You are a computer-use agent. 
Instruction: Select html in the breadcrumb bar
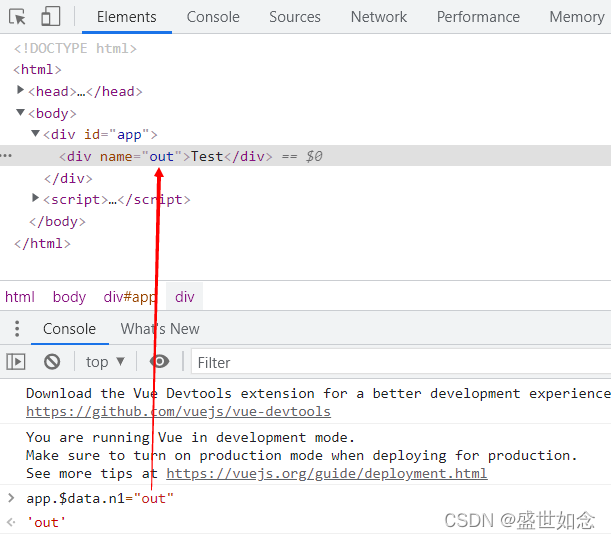pyautogui.click(x=20, y=297)
